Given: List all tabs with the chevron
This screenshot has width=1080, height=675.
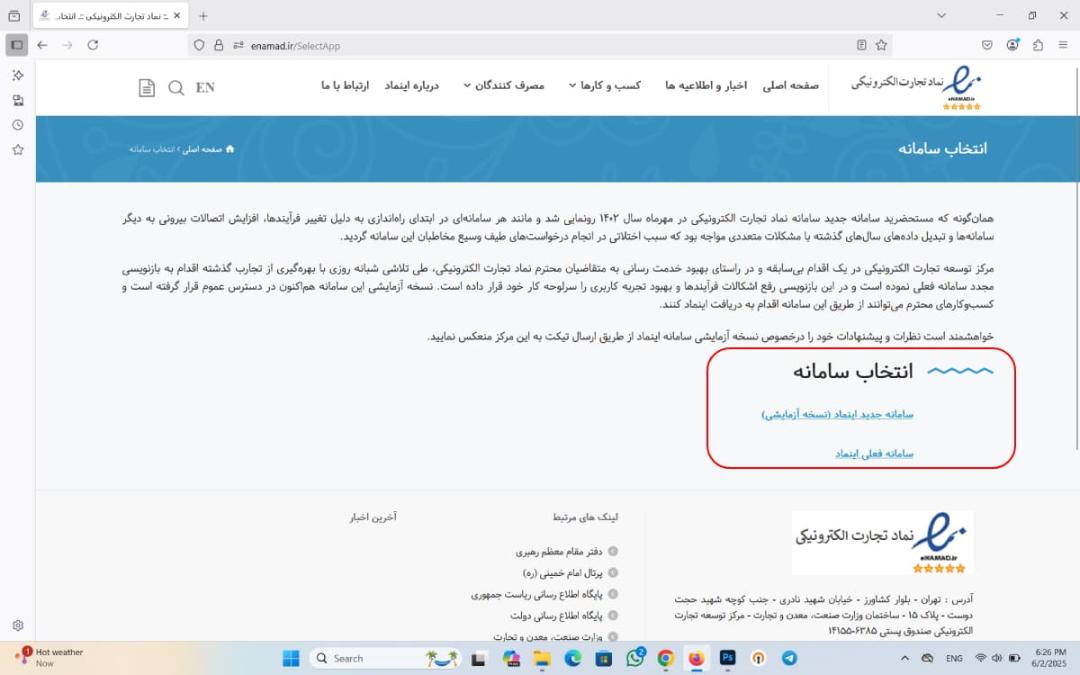Looking at the screenshot, I should tap(941, 16).
